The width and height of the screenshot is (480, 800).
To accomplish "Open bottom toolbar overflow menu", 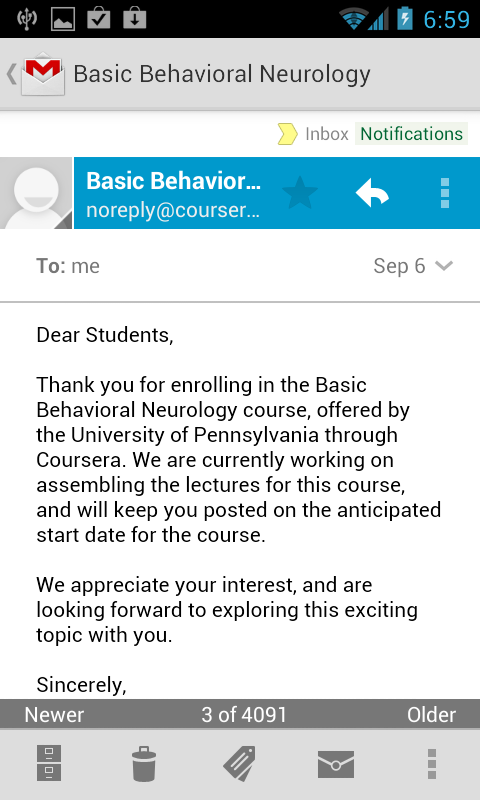I will pos(432,764).
